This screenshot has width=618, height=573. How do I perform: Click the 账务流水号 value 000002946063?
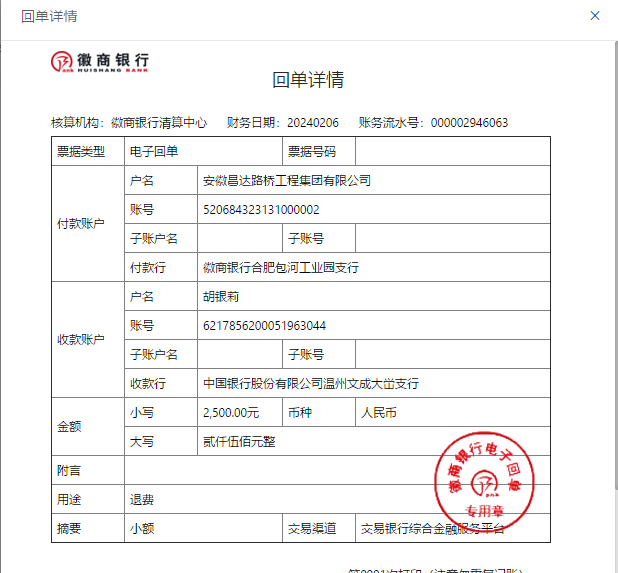(x=469, y=123)
